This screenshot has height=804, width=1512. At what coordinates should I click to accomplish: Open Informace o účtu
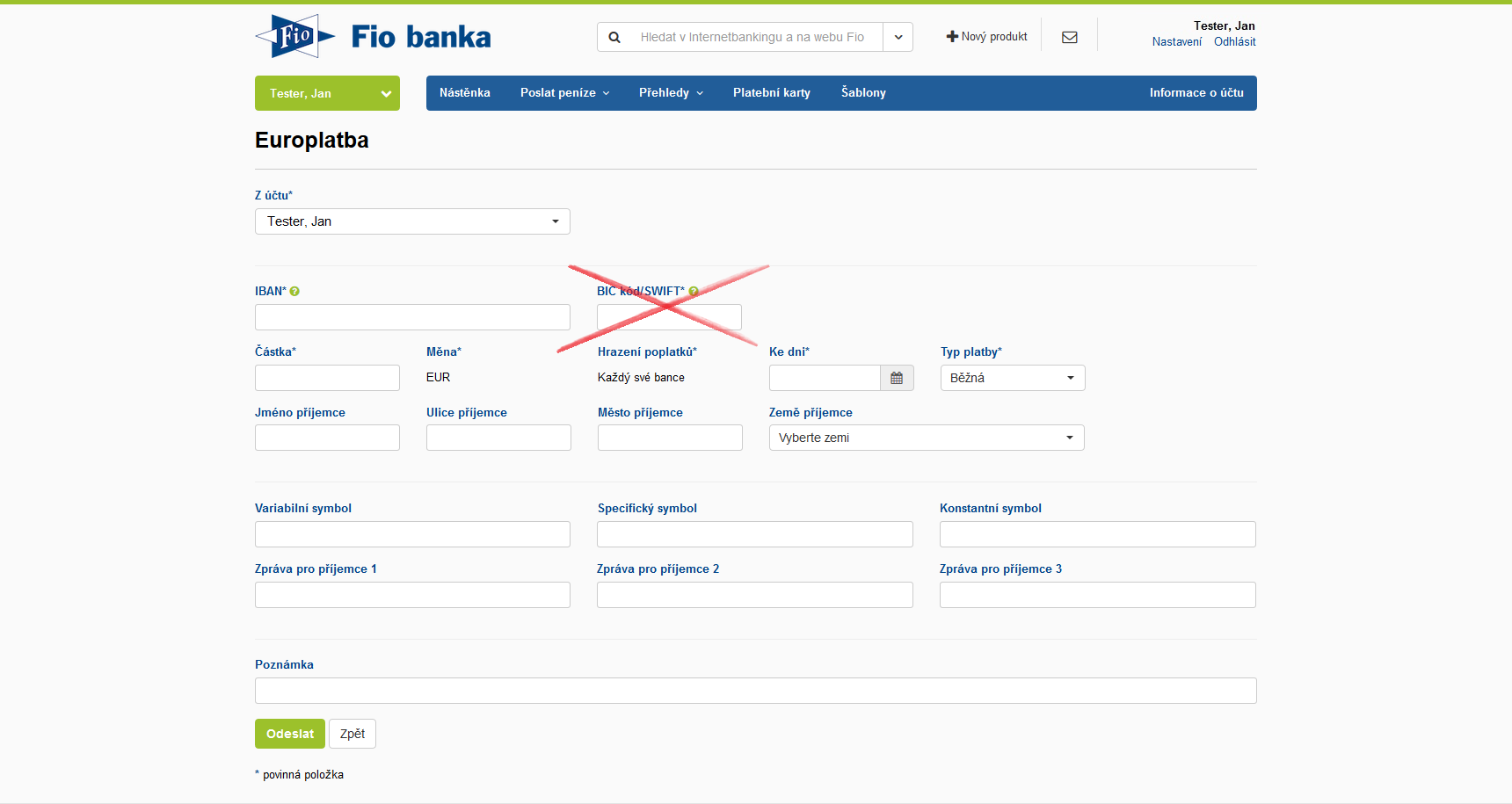pos(1196,92)
